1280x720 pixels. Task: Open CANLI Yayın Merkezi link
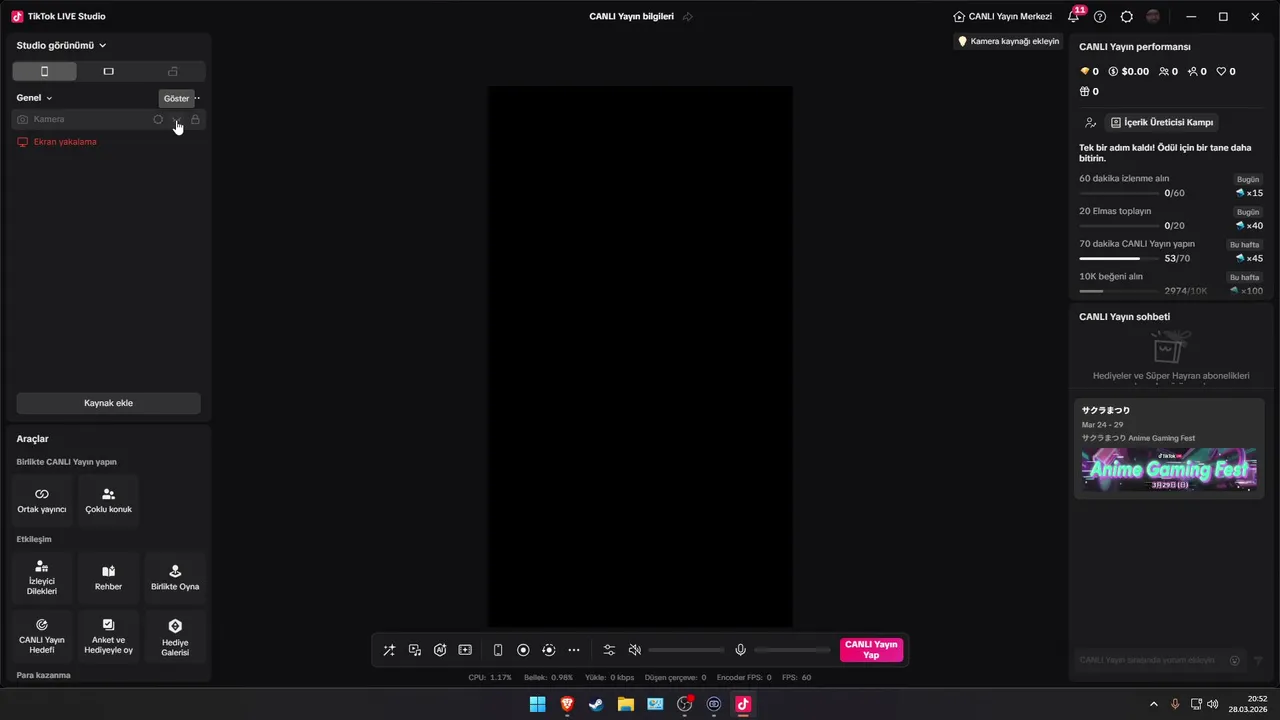coord(1002,16)
